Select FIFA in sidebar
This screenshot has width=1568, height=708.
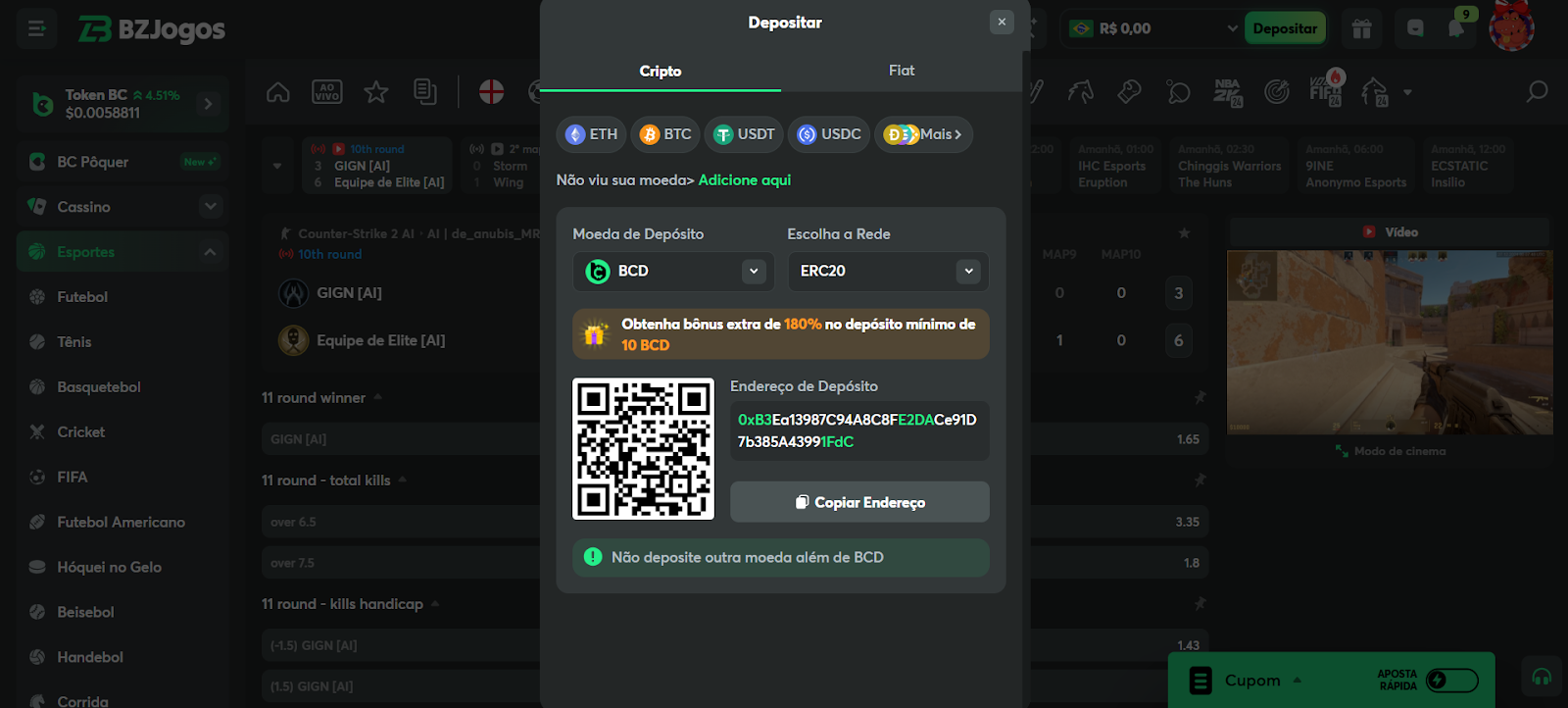pos(73,478)
